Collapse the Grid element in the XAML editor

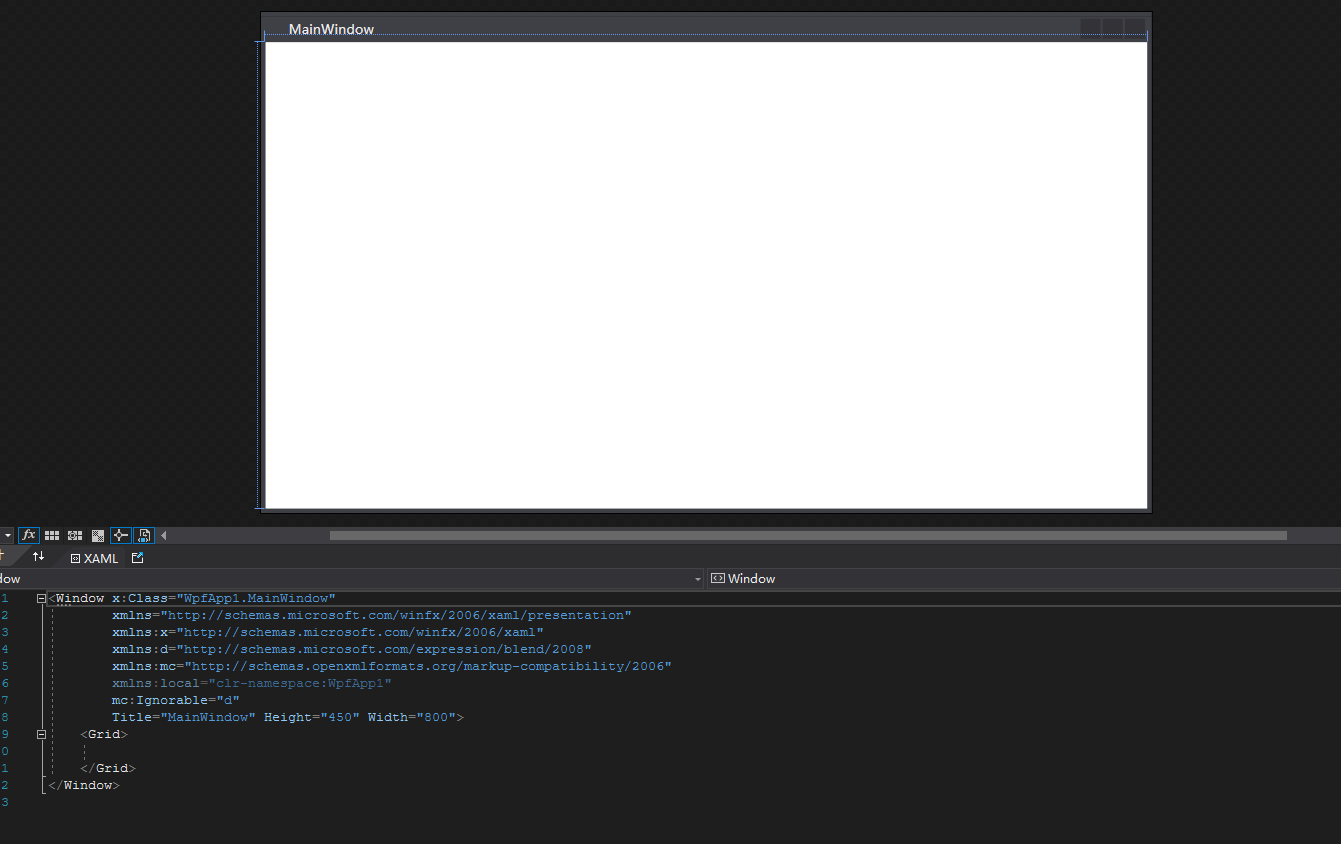click(41, 733)
